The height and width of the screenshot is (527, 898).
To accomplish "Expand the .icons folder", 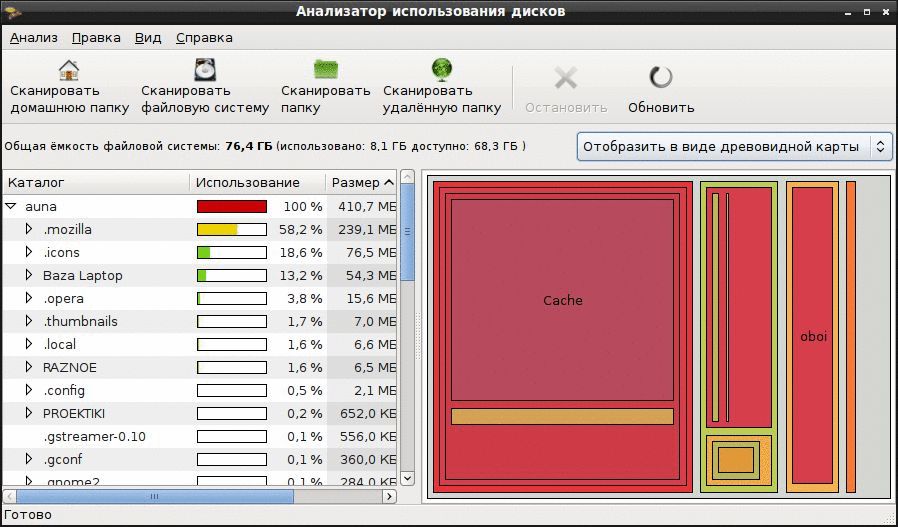I will coord(29,252).
